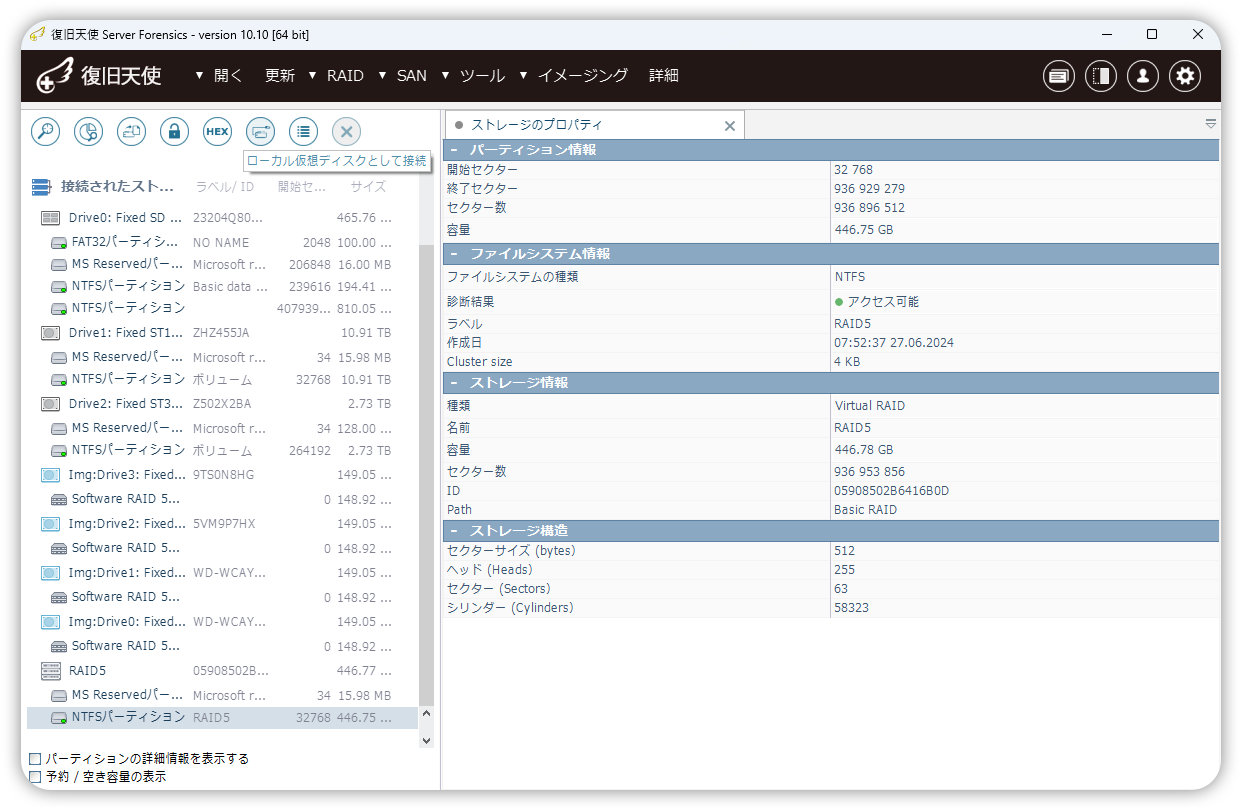Click the connected storages header icon
1242x810 pixels.
pos(41,187)
